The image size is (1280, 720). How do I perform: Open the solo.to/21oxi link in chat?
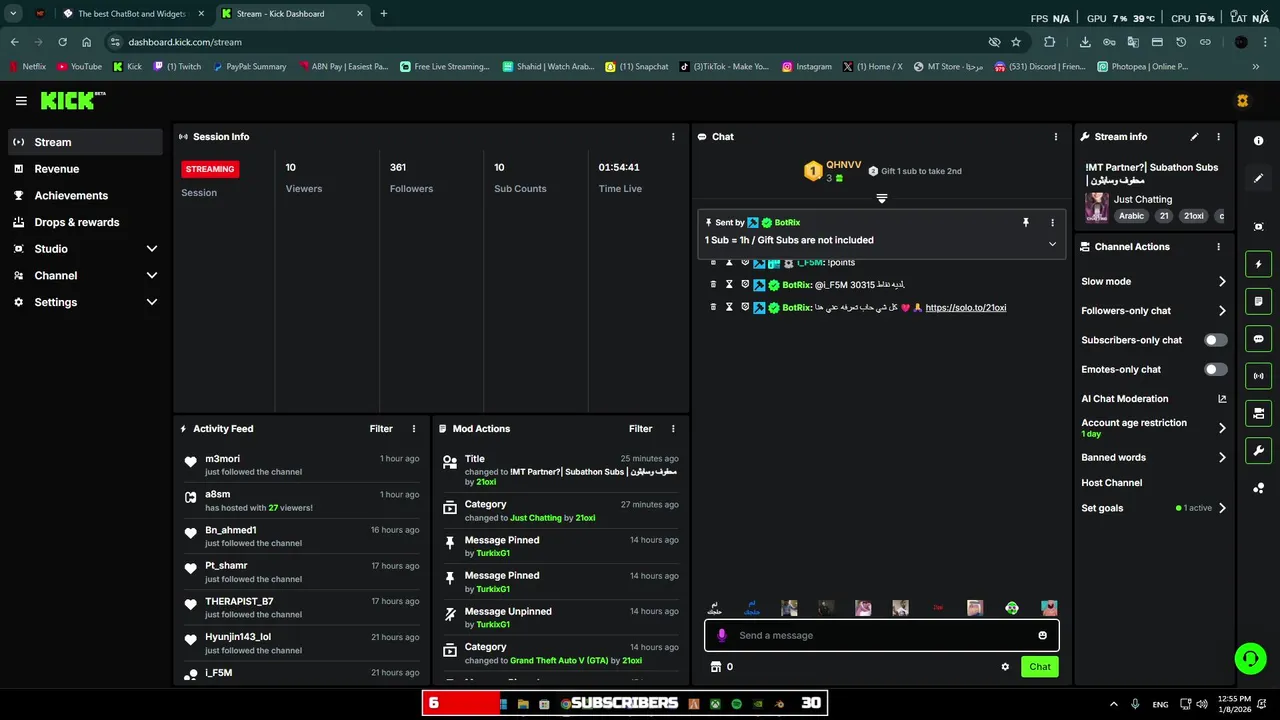tap(966, 308)
